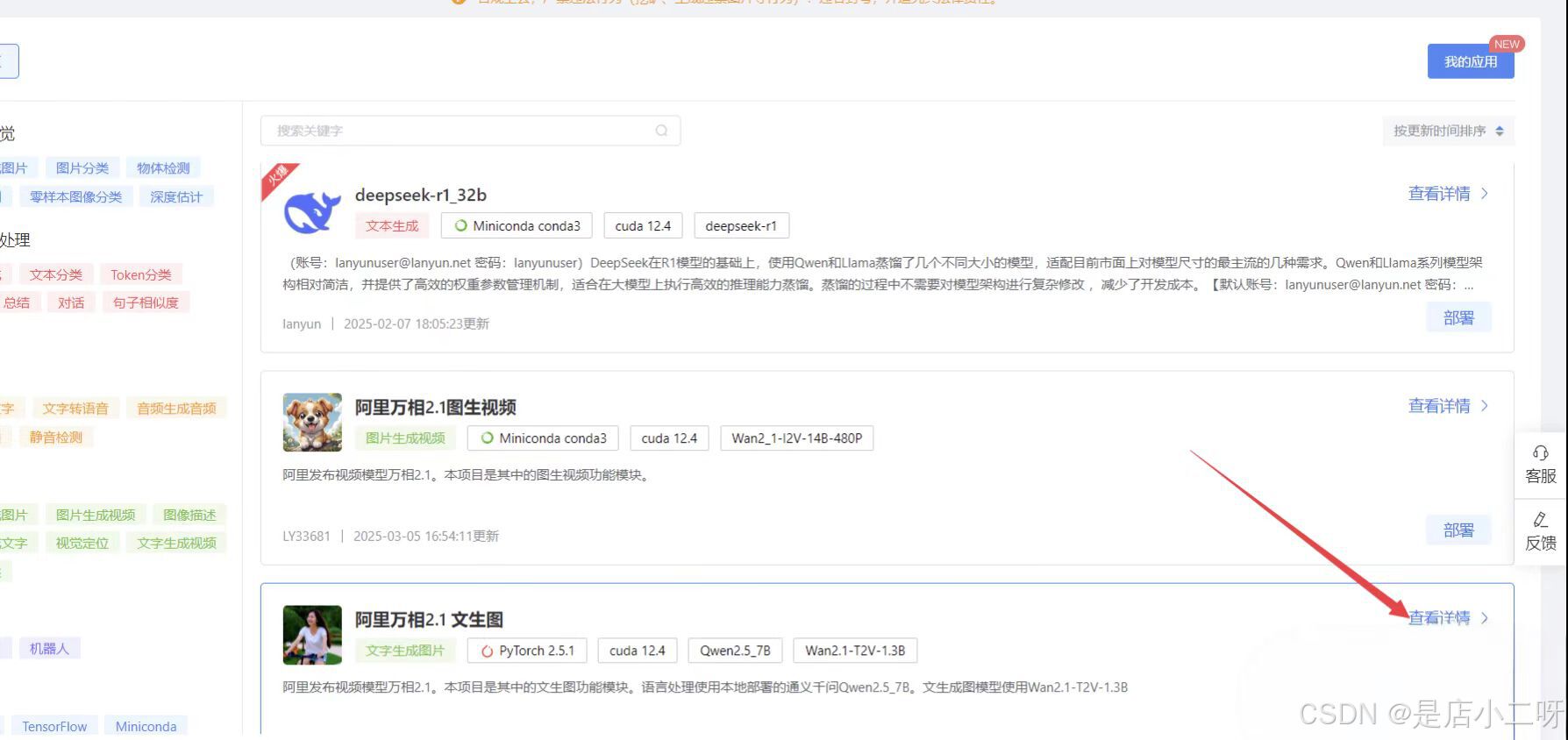
Task: Deploy the 阿里万相2.1图生视频 app
Action: click(1458, 530)
